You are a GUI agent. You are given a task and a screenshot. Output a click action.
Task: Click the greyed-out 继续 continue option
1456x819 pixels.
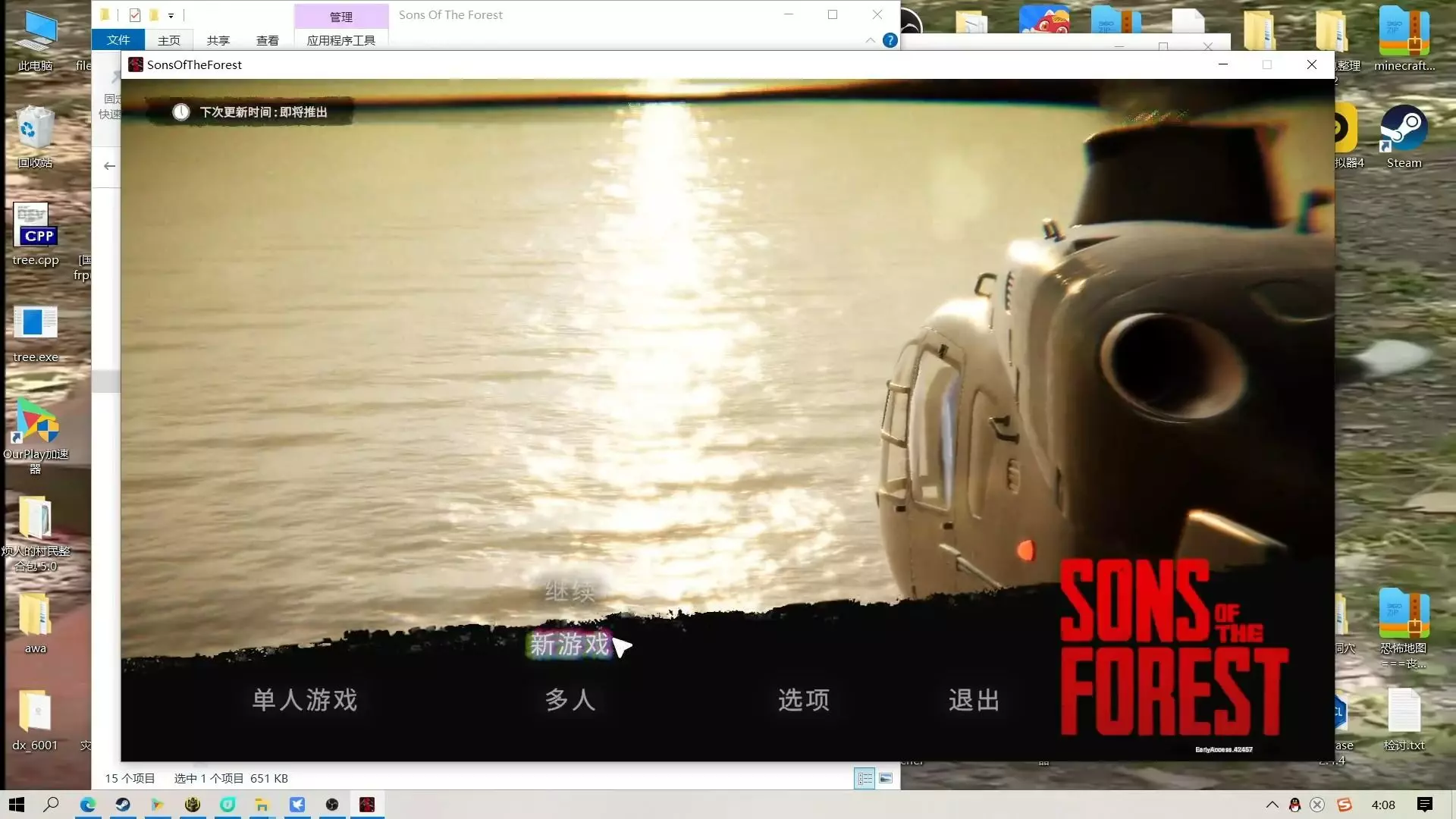570,591
